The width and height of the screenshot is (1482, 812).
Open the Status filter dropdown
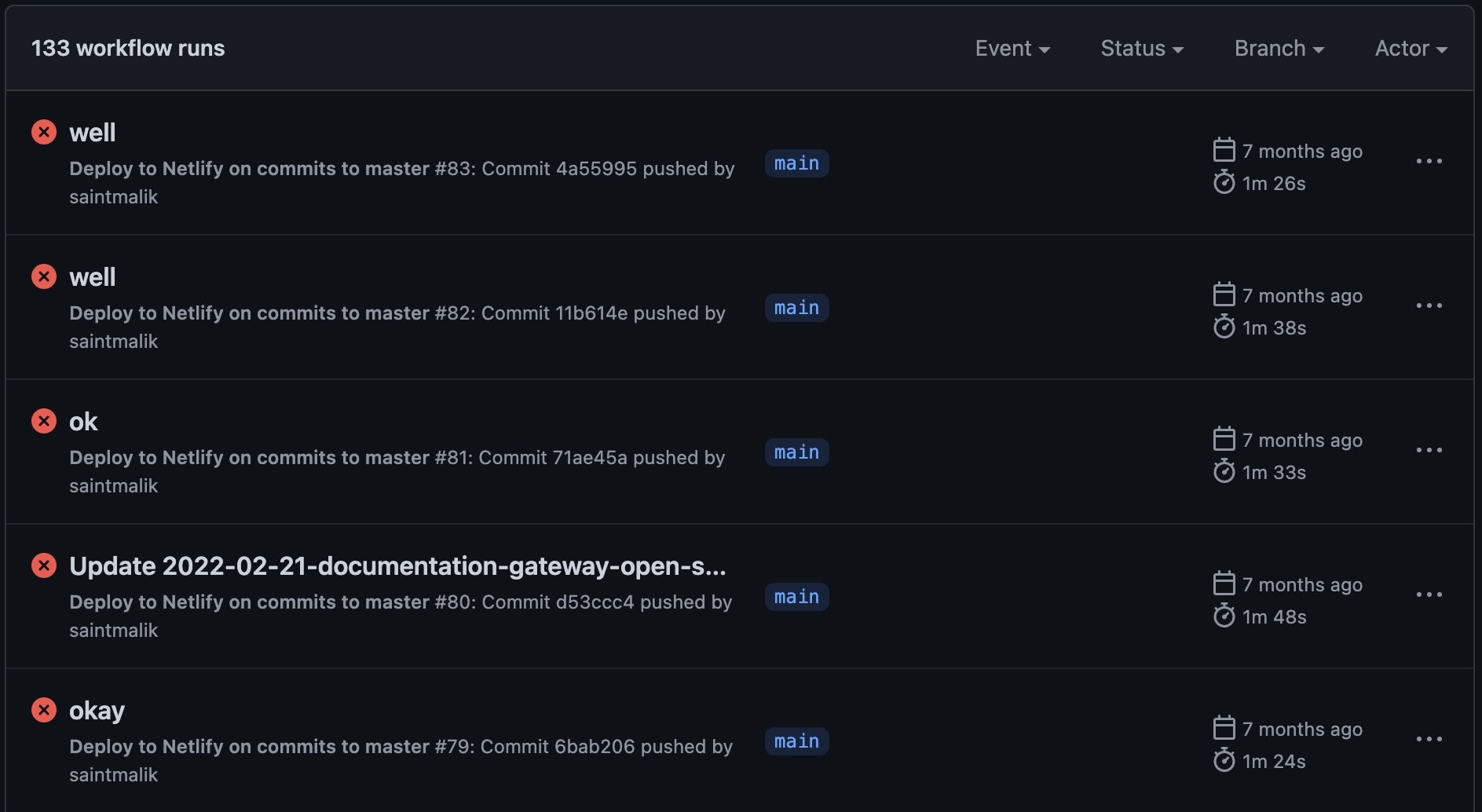click(1142, 49)
